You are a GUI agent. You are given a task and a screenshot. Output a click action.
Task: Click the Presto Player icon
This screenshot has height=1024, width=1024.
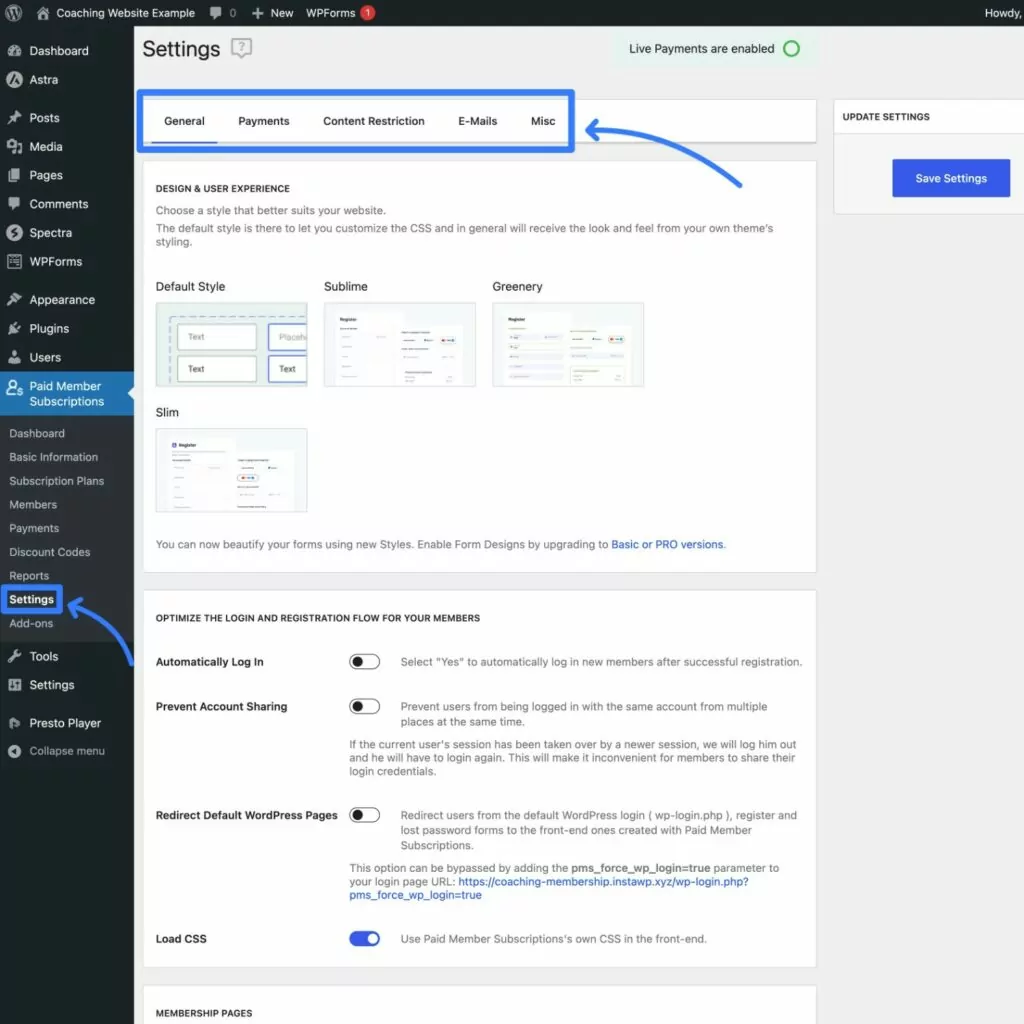tap(14, 723)
